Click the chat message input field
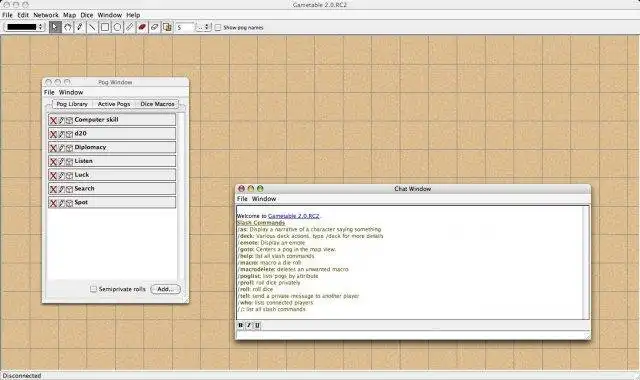 tap(412, 335)
